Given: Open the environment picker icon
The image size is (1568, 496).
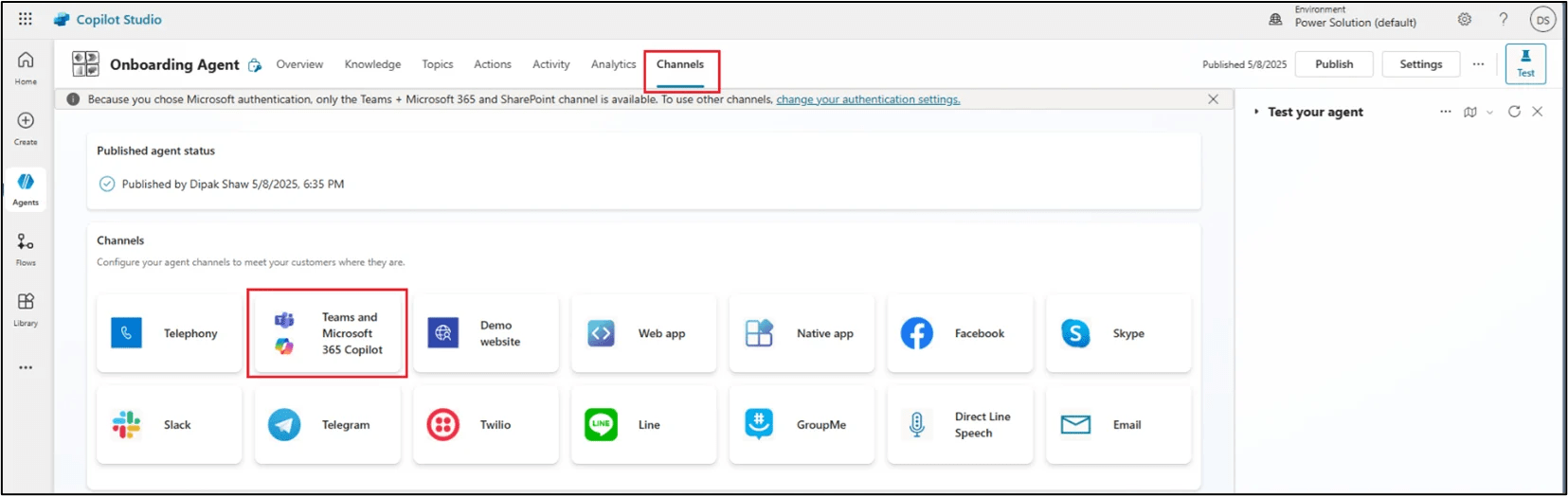Looking at the screenshot, I should click(x=1275, y=19).
